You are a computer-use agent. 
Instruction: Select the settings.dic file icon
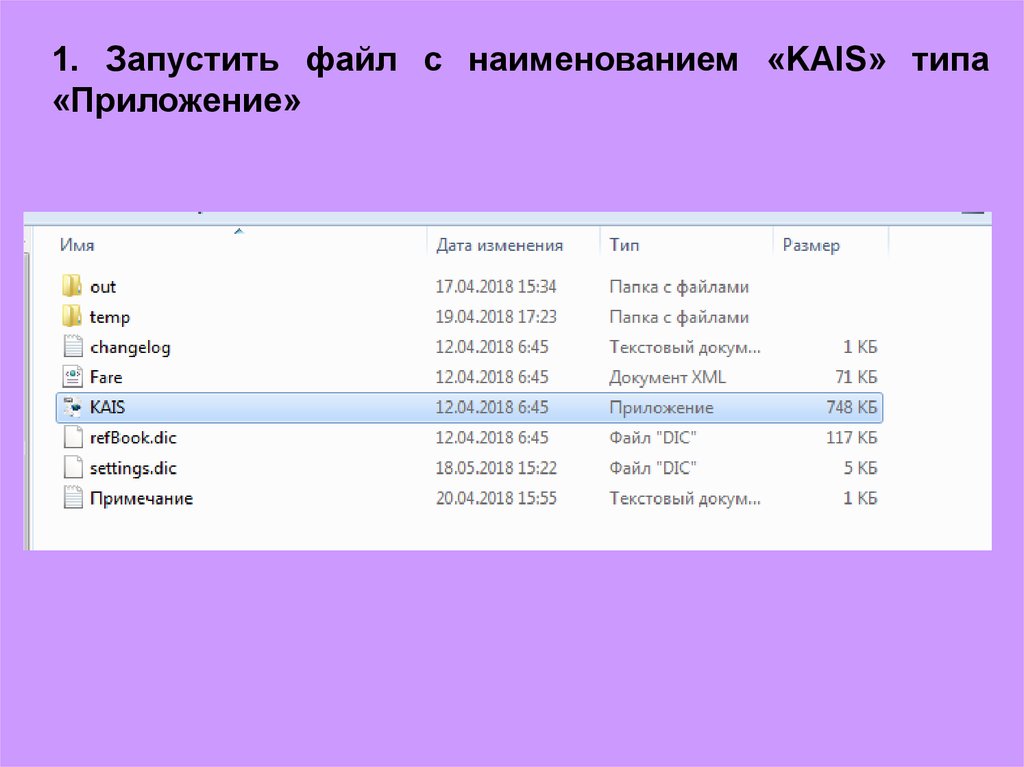click(72, 468)
